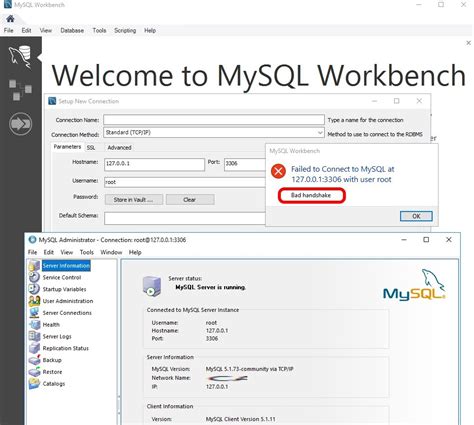Viewport: 474px width, 425px height.
Task: Click the Clear password button
Action: click(190, 200)
